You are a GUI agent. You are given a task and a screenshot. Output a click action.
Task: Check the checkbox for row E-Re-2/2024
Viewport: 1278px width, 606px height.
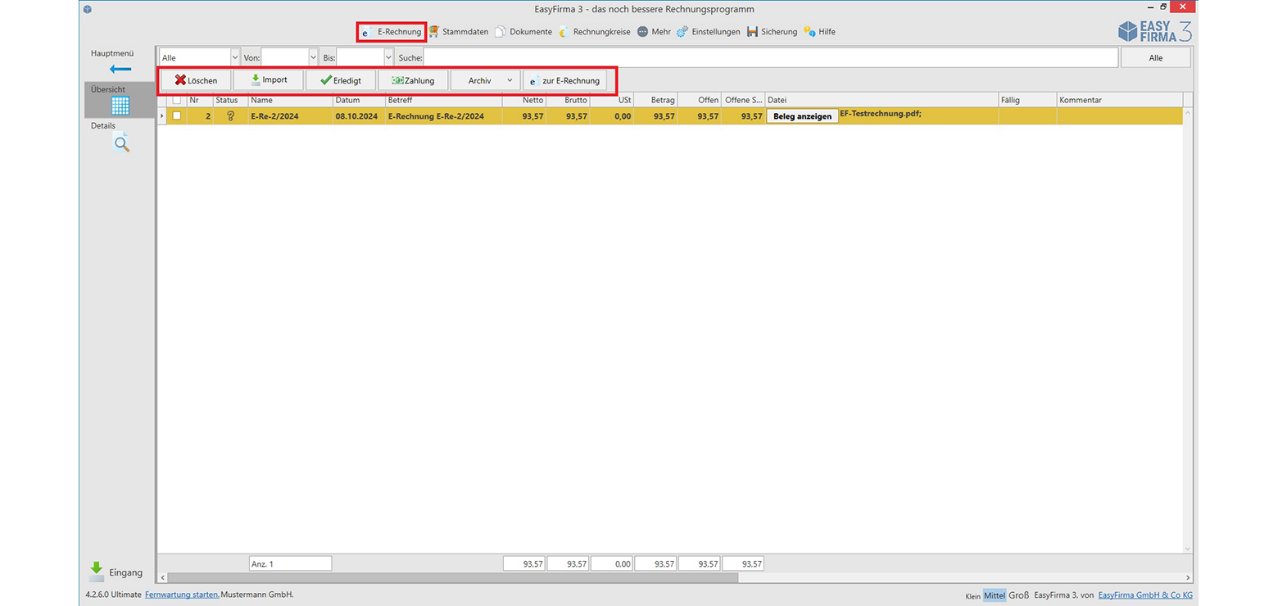coord(177,116)
